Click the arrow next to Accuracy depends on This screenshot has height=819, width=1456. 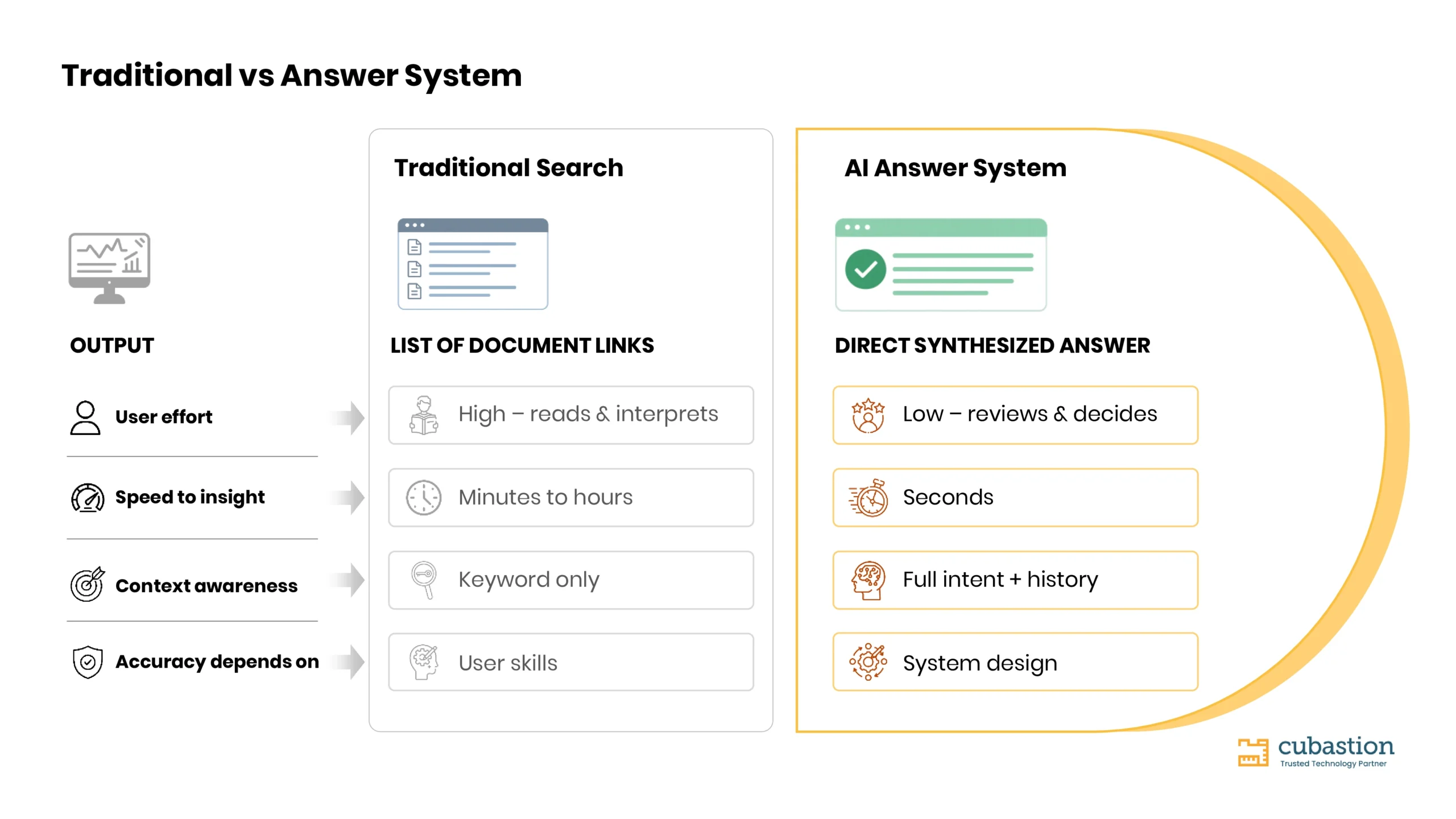[x=348, y=662]
